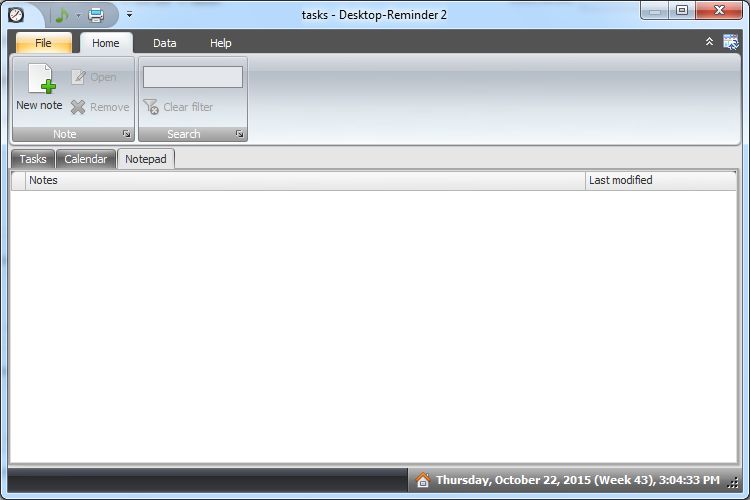This screenshot has width=750, height=500.
Task: Click the blank row selector column header
Action: tap(18, 180)
